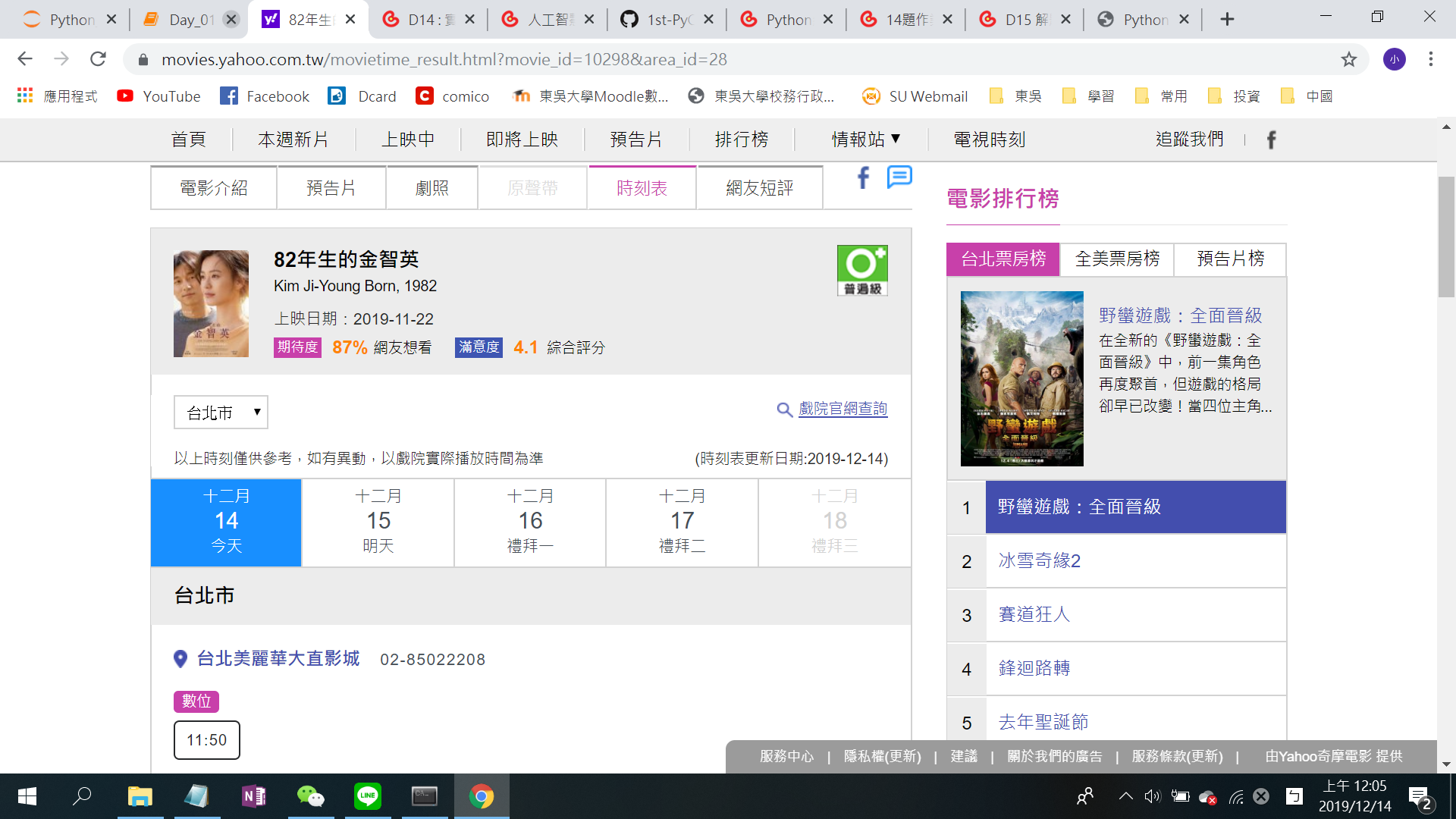Screen dimensions: 1456x819
Task: Open the 鋒迴路轉 ranking link
Action: click(1034, 668)
